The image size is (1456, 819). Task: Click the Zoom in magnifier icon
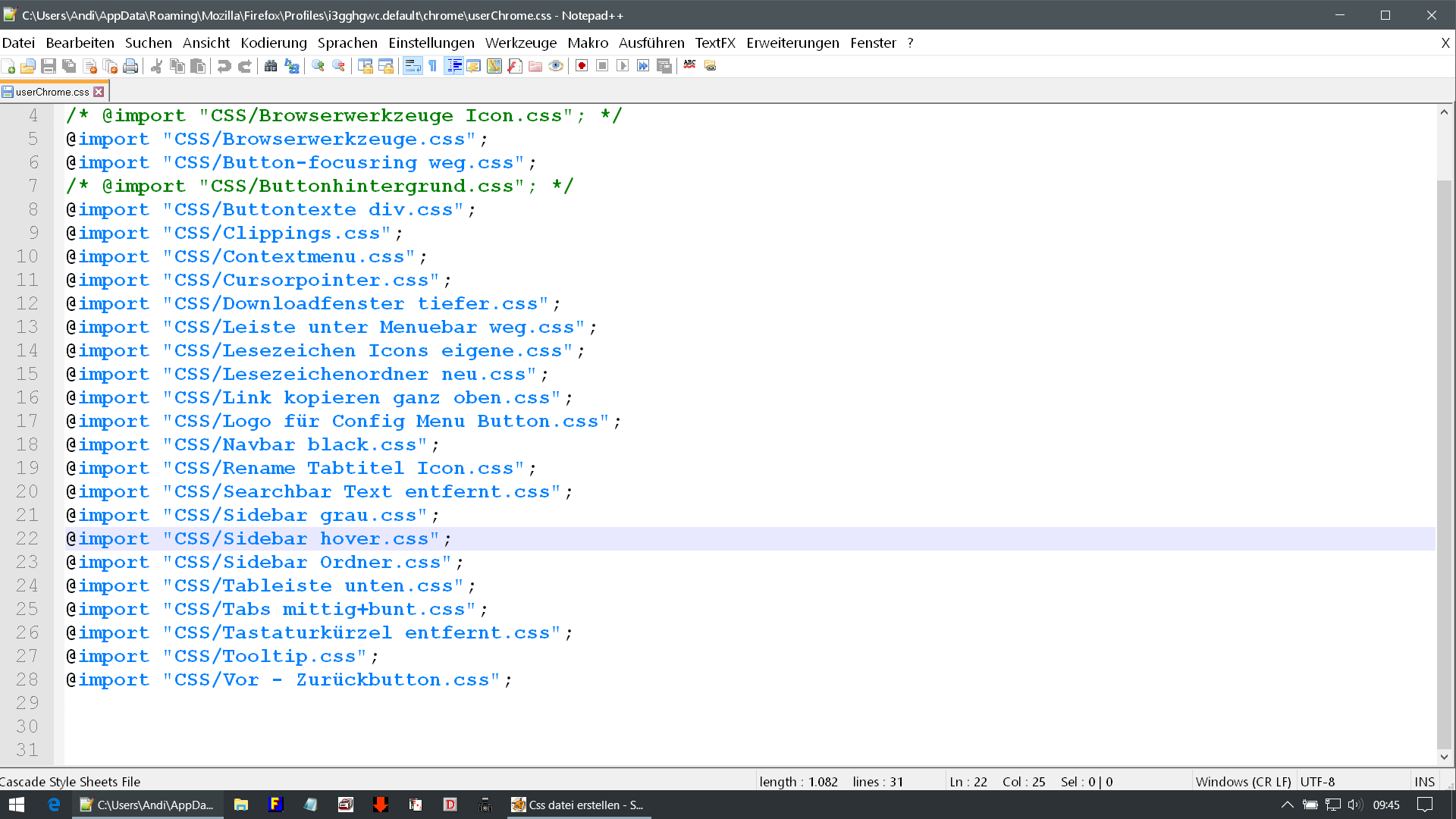318,67
